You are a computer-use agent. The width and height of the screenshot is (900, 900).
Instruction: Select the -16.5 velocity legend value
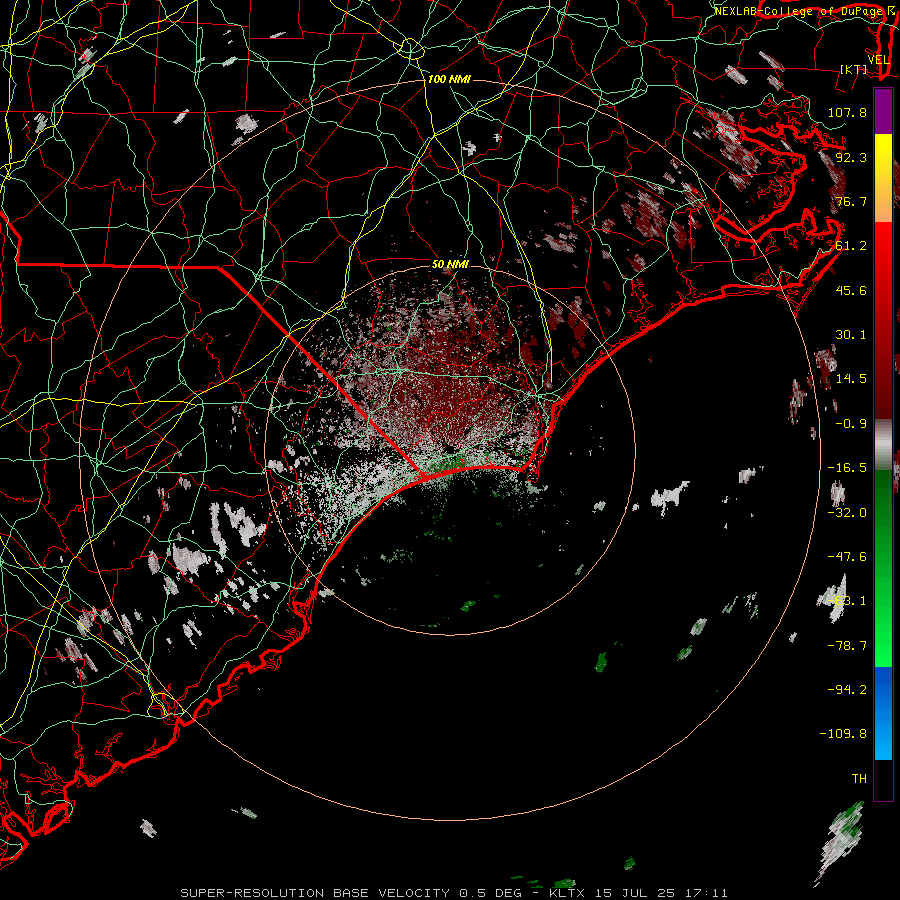point(847,468)
